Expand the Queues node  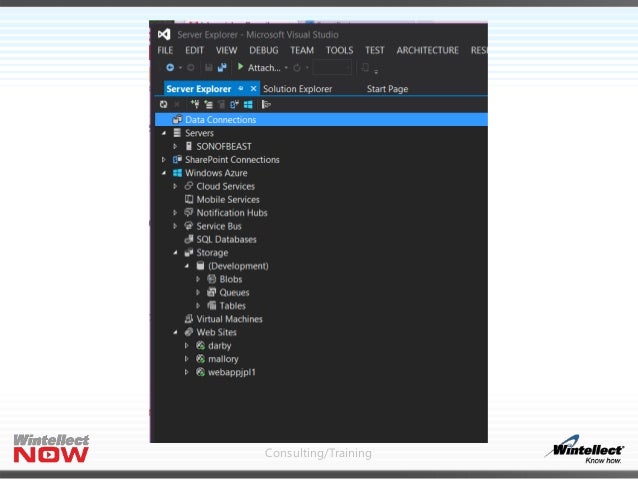pos(198,293)
